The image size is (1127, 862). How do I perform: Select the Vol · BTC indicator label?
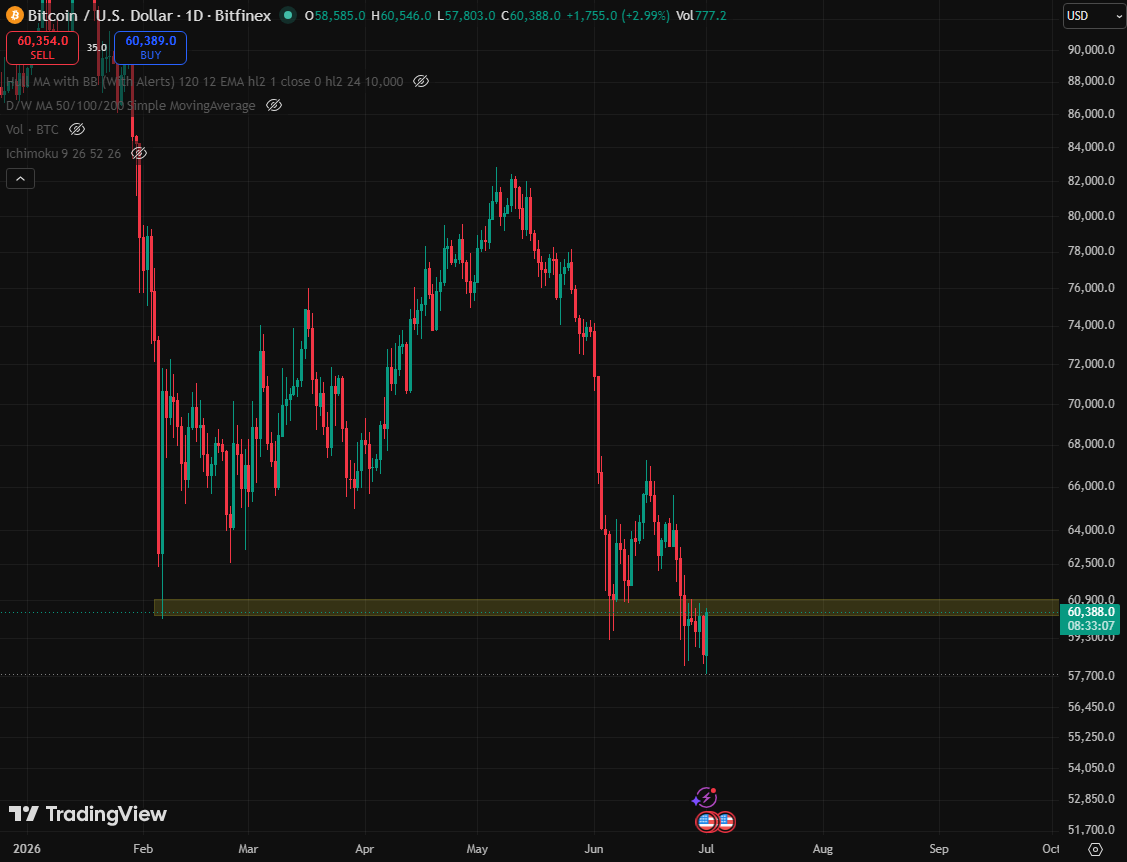tap(32, 129)
